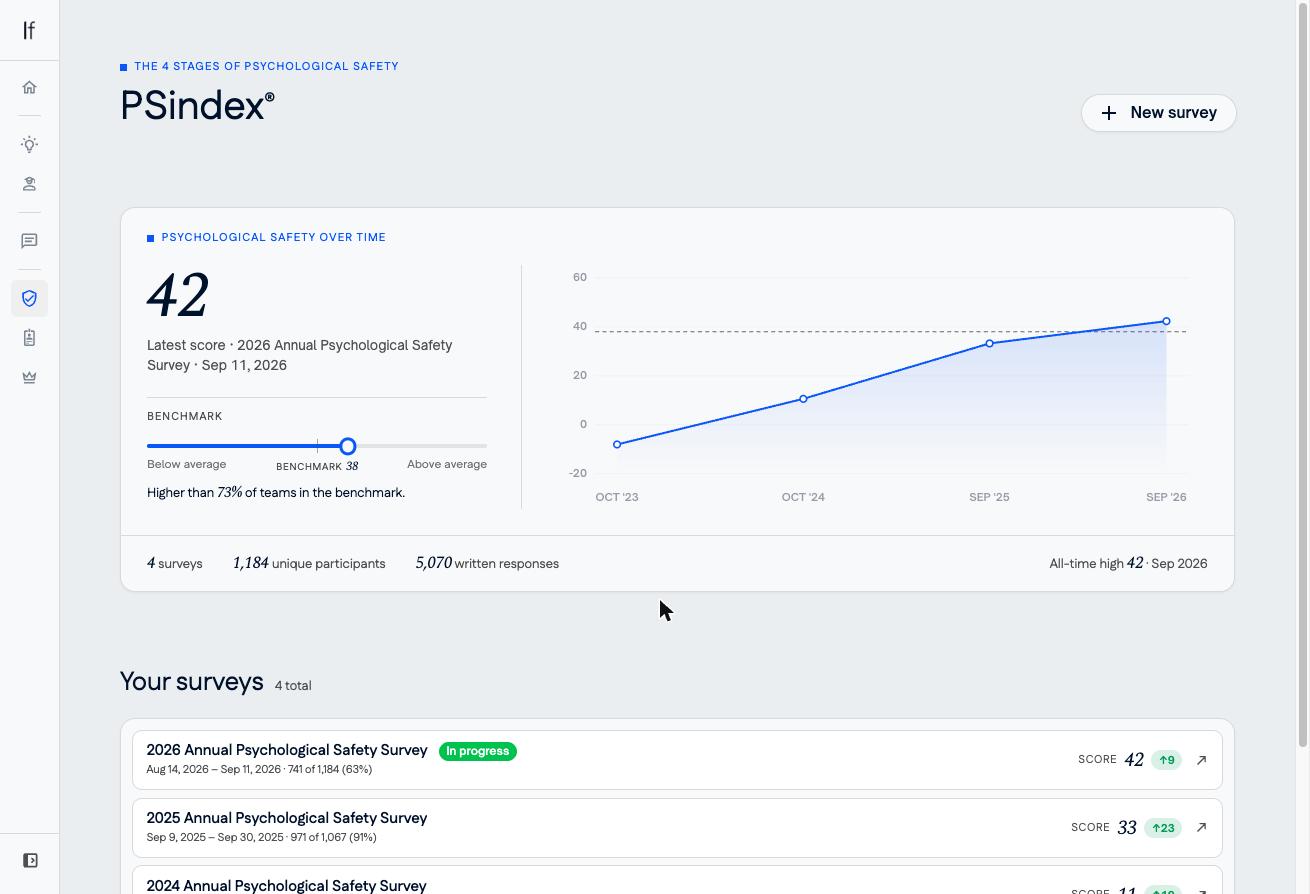
Task: Click the '4 surveys' stat
Action: (175, 564)
